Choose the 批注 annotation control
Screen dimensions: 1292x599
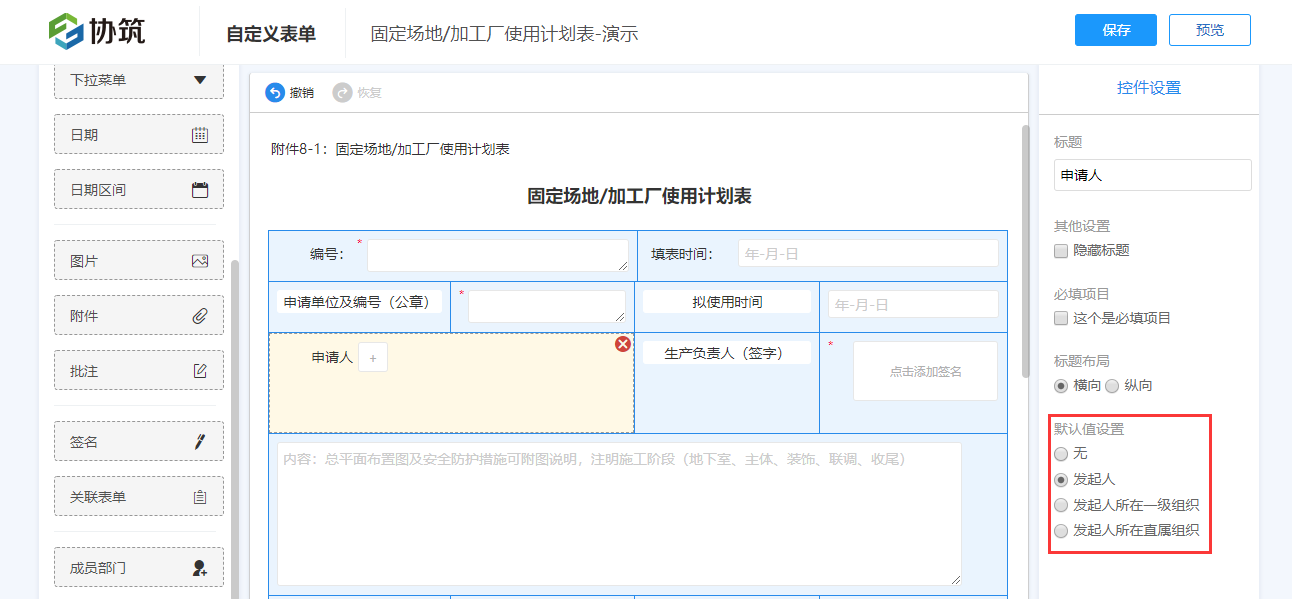(138, 370)
